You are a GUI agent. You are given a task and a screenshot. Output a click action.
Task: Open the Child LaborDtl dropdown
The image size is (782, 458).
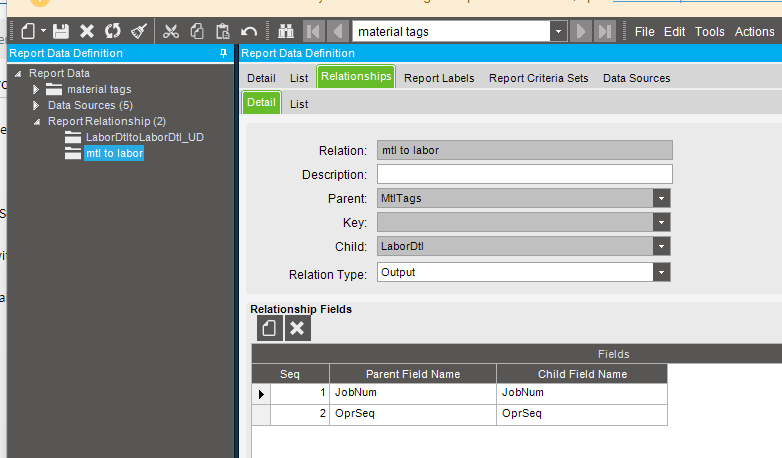pos(661,246)
